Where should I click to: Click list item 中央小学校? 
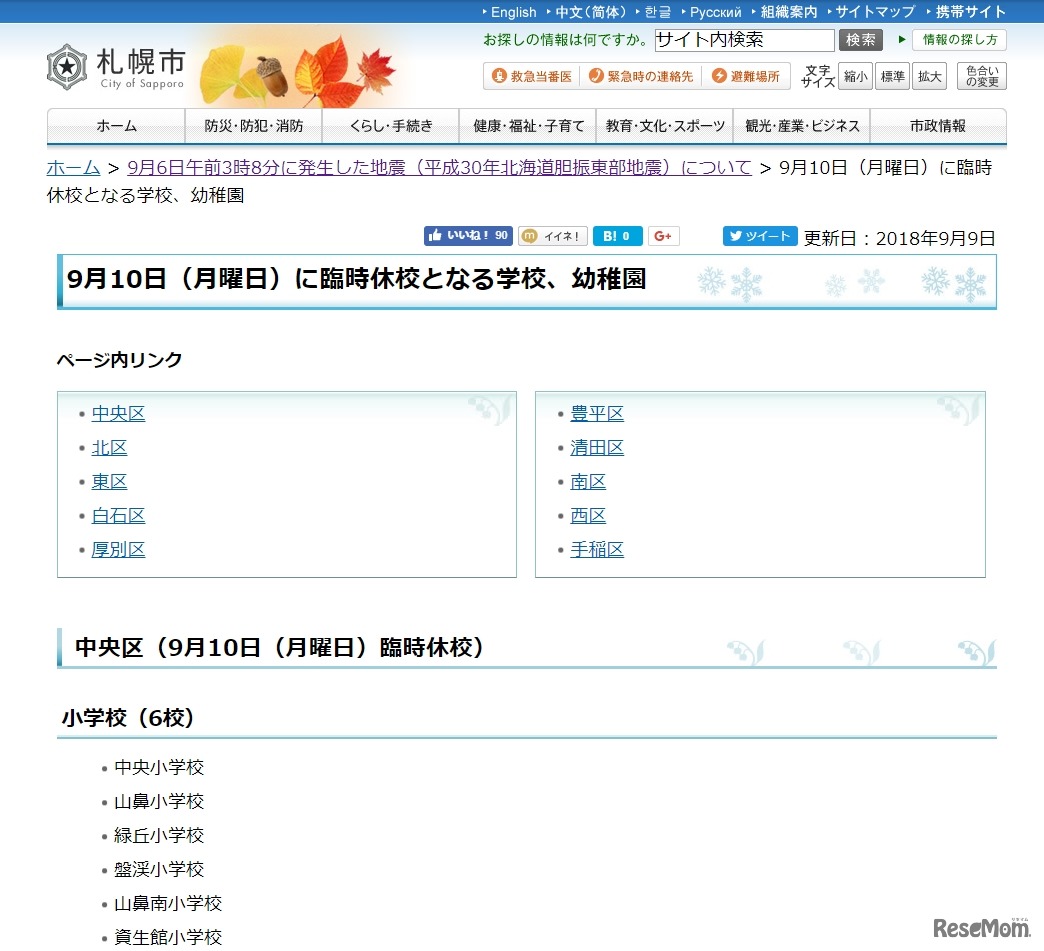159,767
